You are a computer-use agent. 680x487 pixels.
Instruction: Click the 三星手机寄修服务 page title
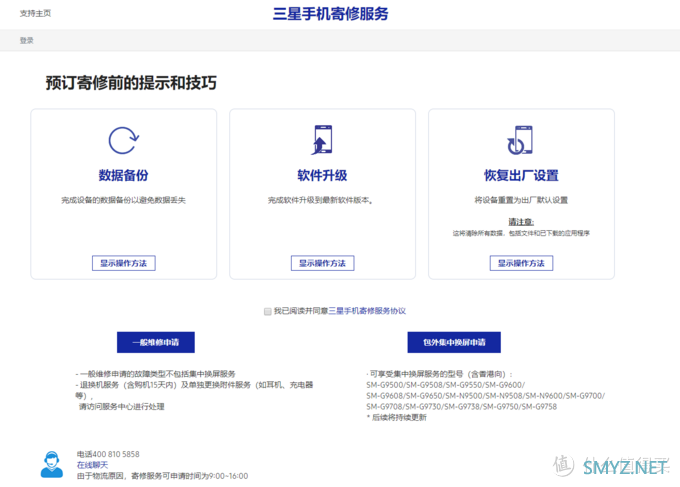point(330,14)
